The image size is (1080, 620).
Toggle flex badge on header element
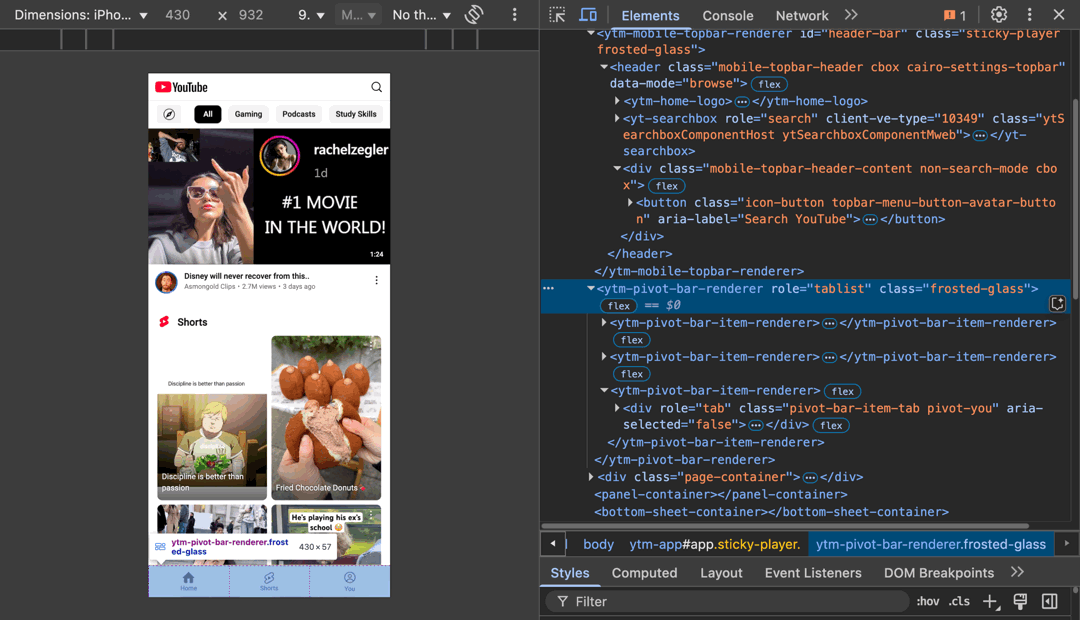[769, 84]
